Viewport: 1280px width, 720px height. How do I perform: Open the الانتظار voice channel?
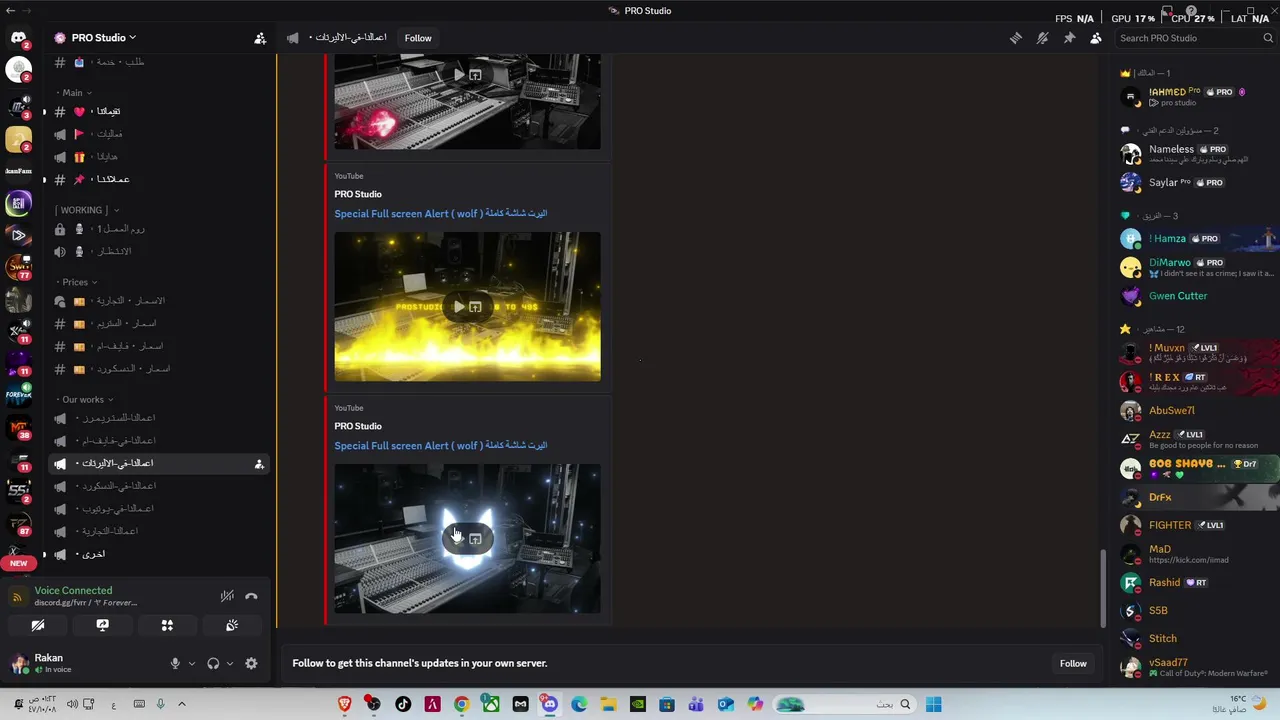click(157, 252)
